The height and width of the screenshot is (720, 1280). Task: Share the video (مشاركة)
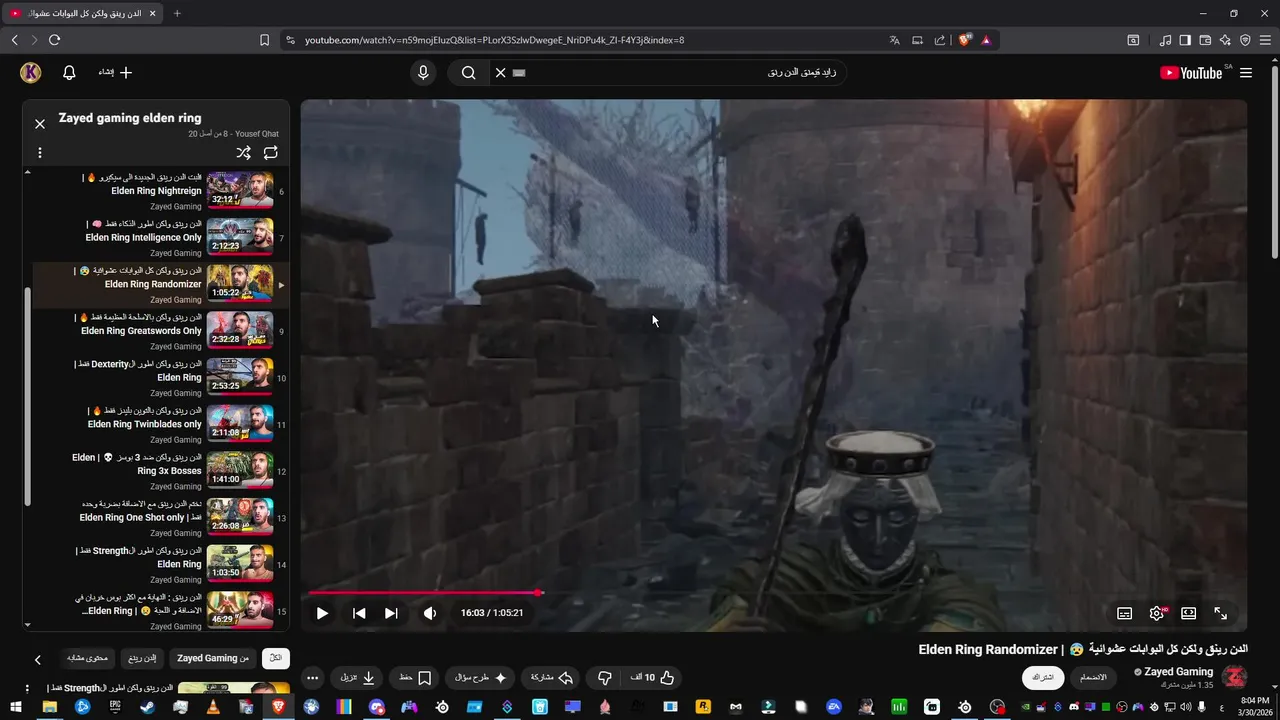(x=551, y=678)
